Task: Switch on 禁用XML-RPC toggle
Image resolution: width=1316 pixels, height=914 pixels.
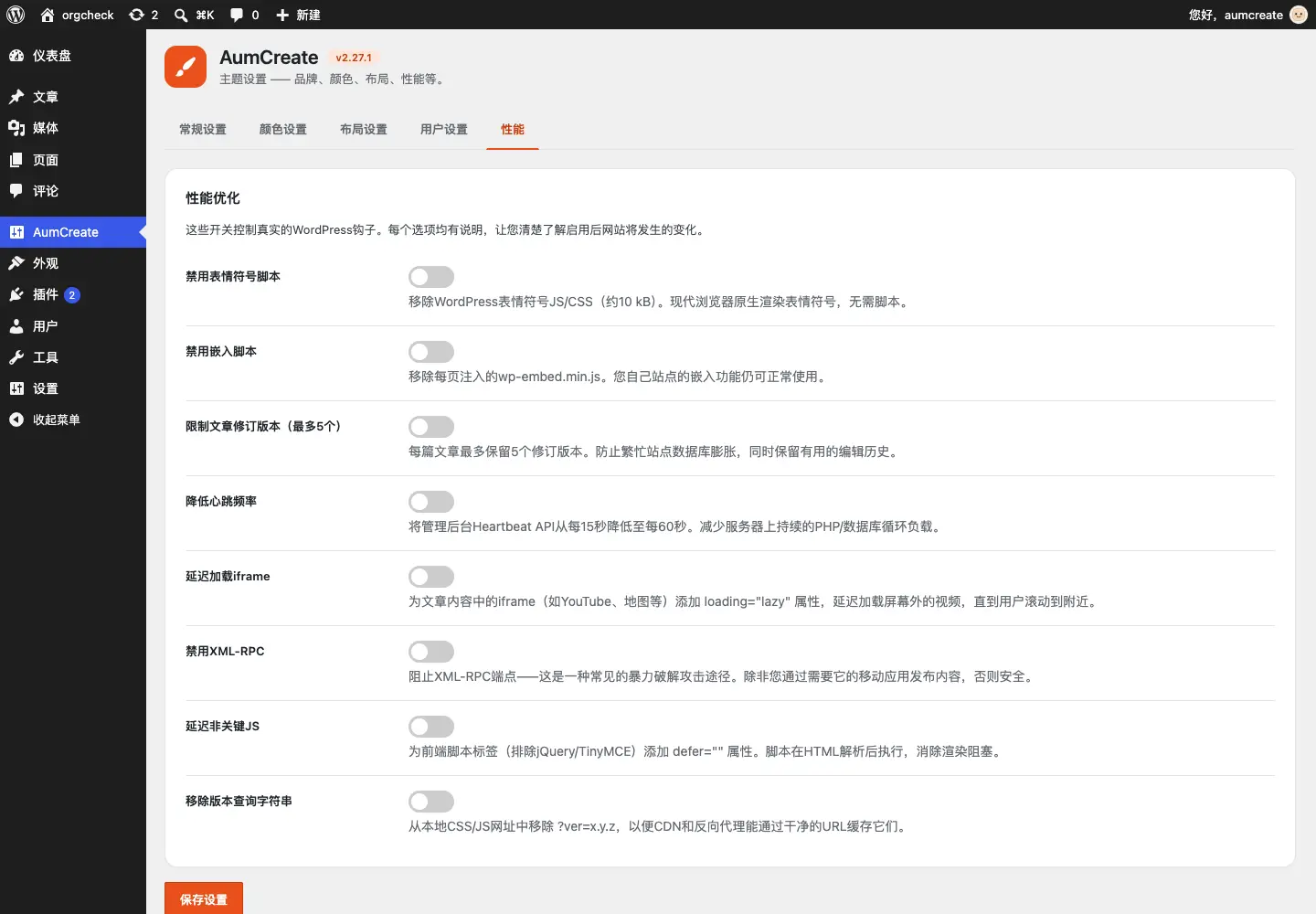Action: 431,652
